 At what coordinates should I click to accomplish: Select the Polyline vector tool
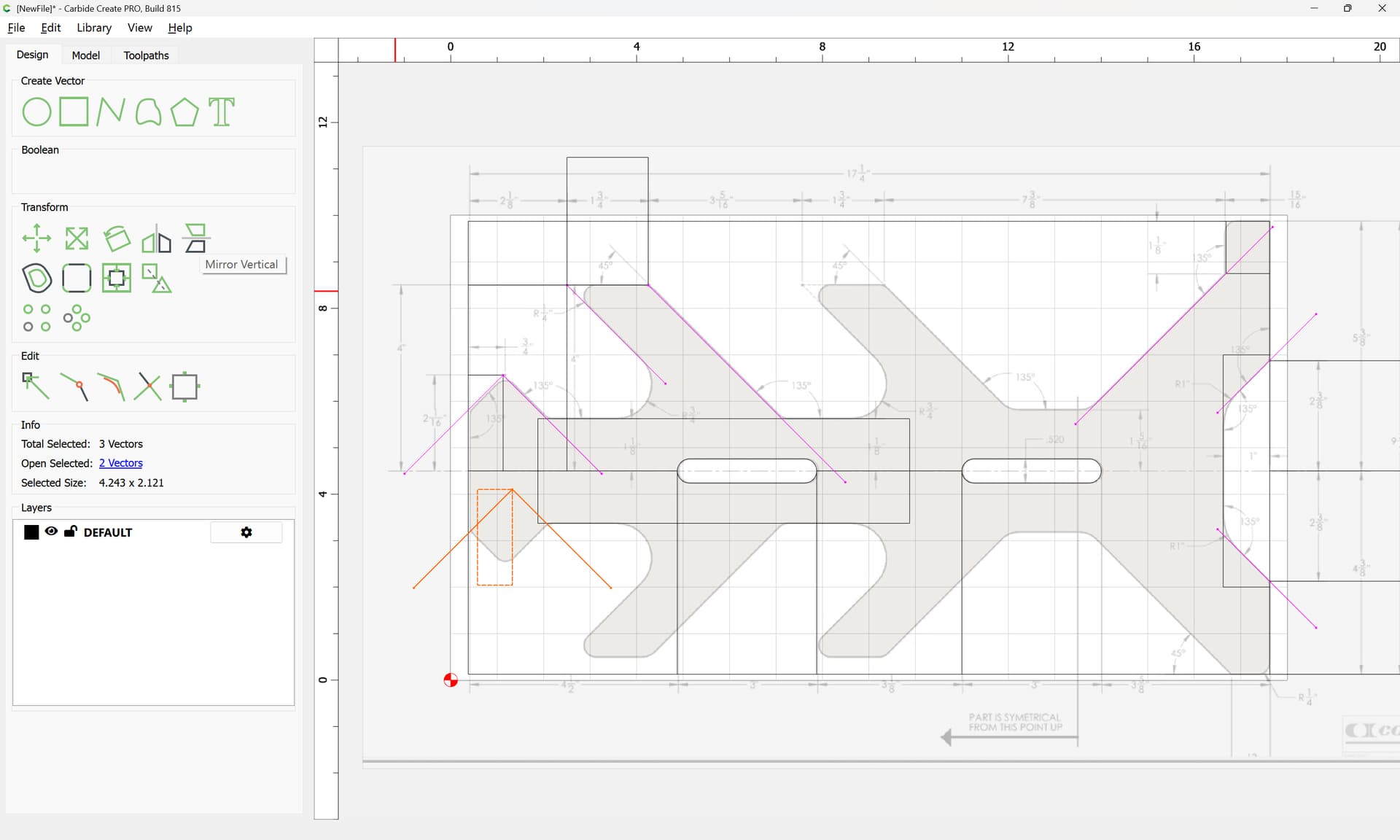[x=110, y=112]
